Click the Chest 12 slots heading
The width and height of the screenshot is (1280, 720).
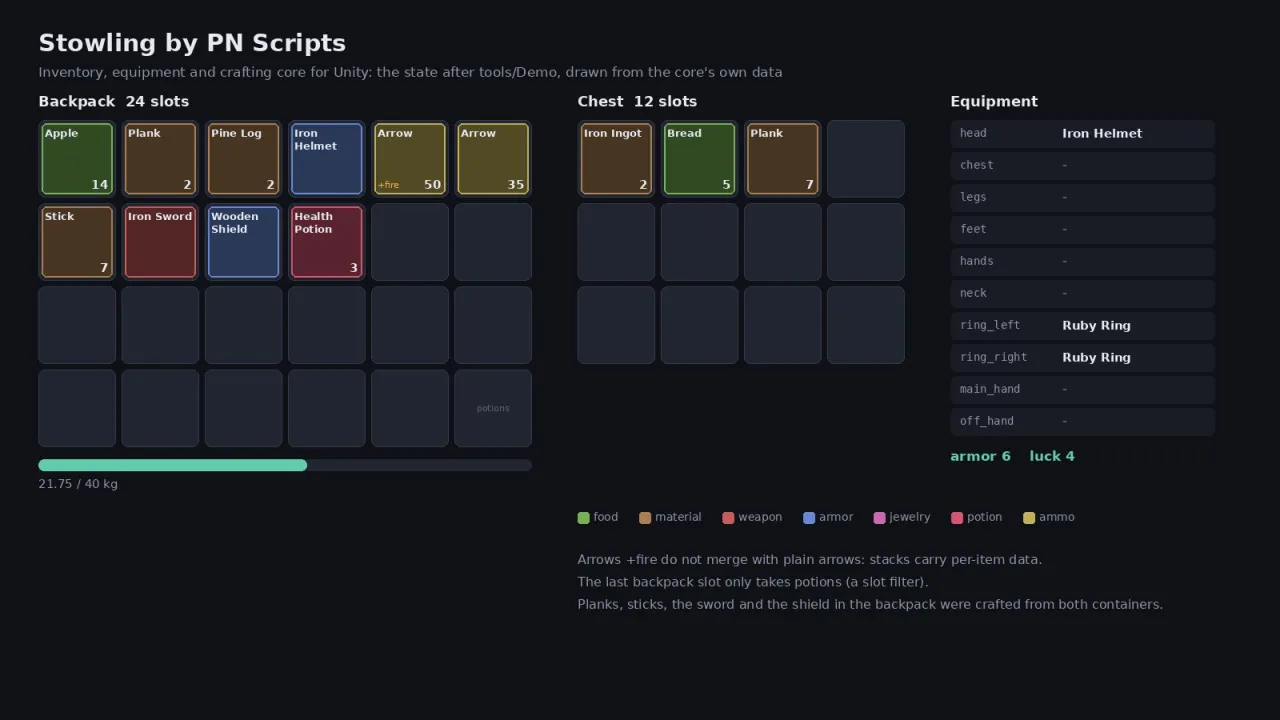(637, 102)
